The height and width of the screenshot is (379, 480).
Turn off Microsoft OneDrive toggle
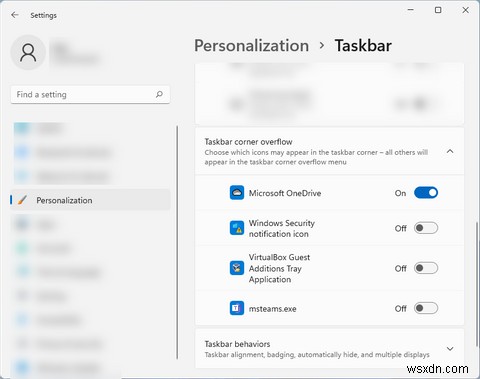click(426, 193)
